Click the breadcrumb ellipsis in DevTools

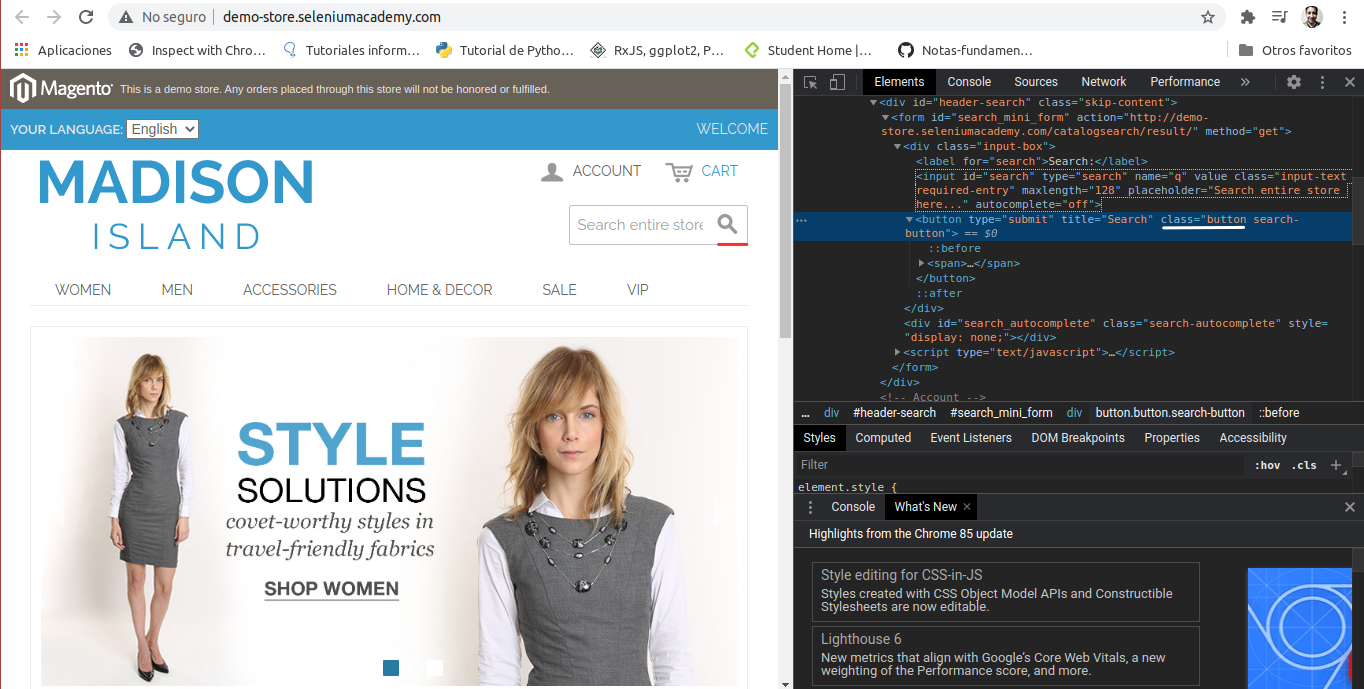(805, 413)
